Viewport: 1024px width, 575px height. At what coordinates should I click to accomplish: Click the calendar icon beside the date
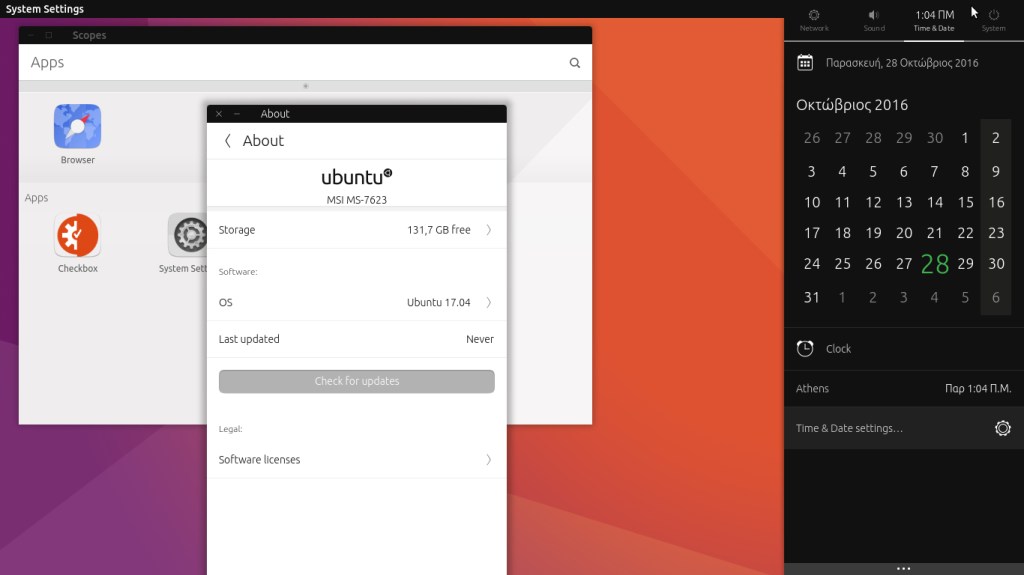click(805, 63)
